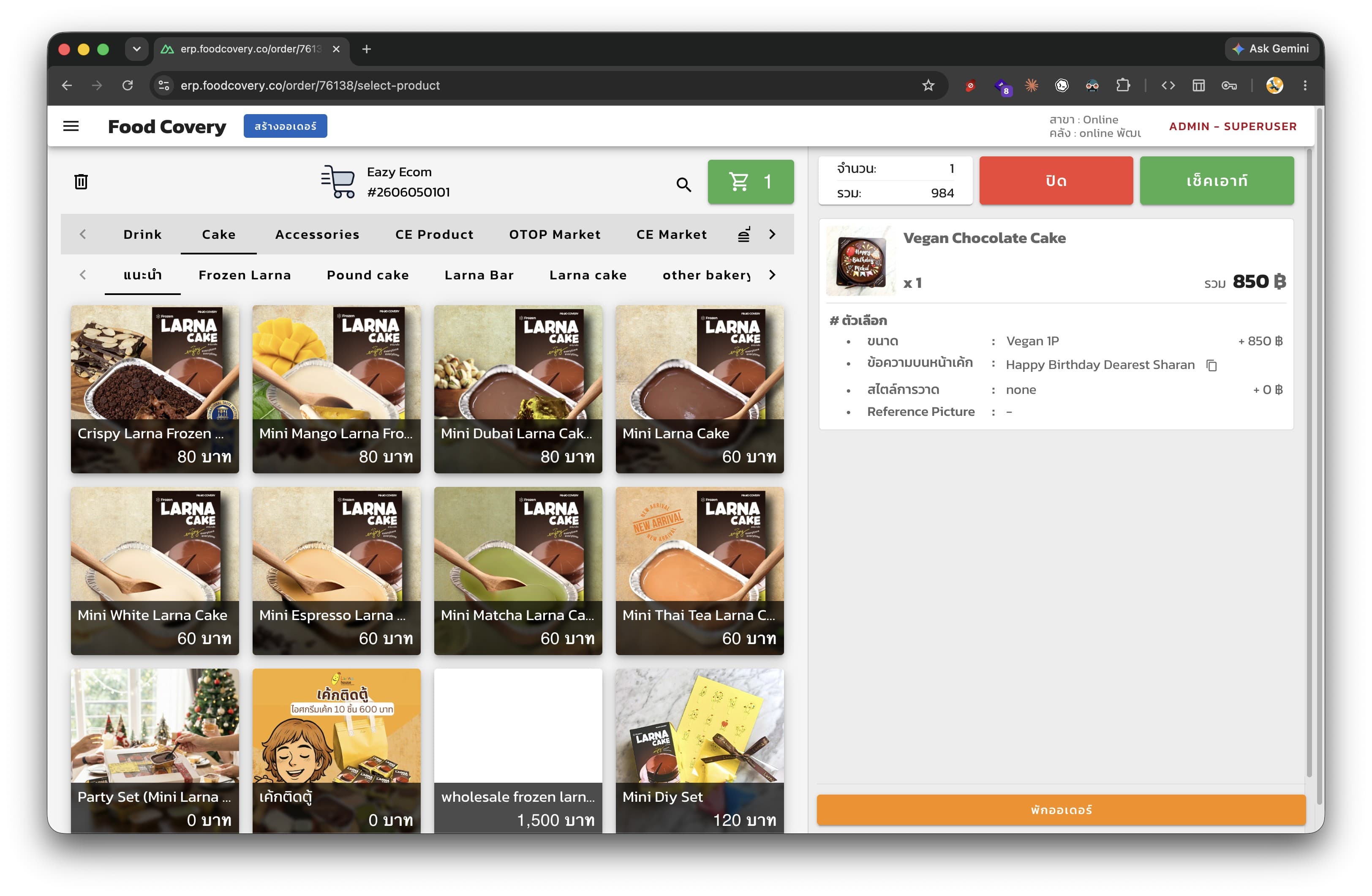The image size is (1372, 896).
Task: Add Mini Matcha Larna Cake product card
Action: [x=518, y=571]
